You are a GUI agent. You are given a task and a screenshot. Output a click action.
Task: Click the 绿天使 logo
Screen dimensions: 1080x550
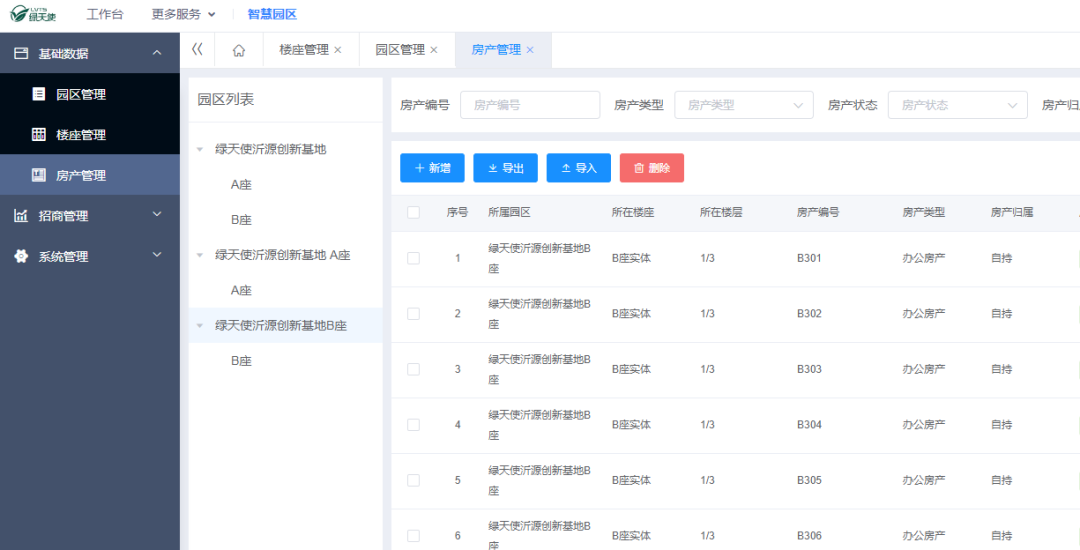click(33, 14)
